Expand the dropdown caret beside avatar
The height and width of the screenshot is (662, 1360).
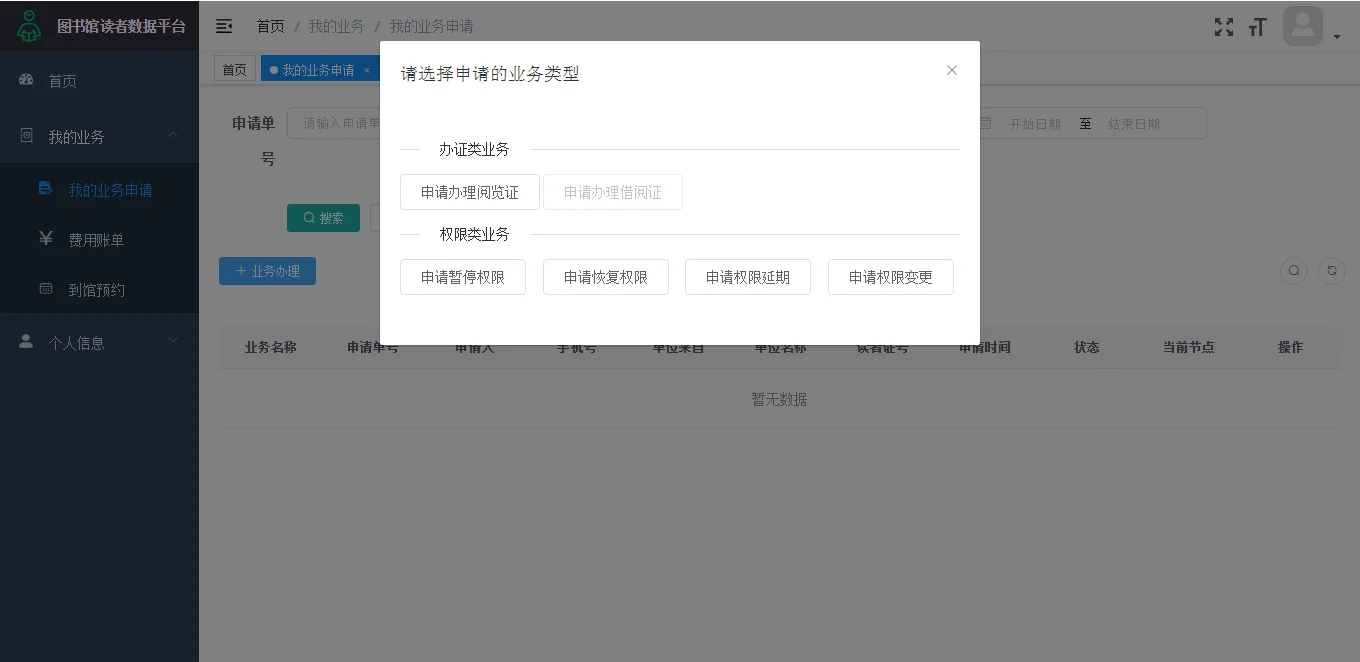[x=1337, y=37]
